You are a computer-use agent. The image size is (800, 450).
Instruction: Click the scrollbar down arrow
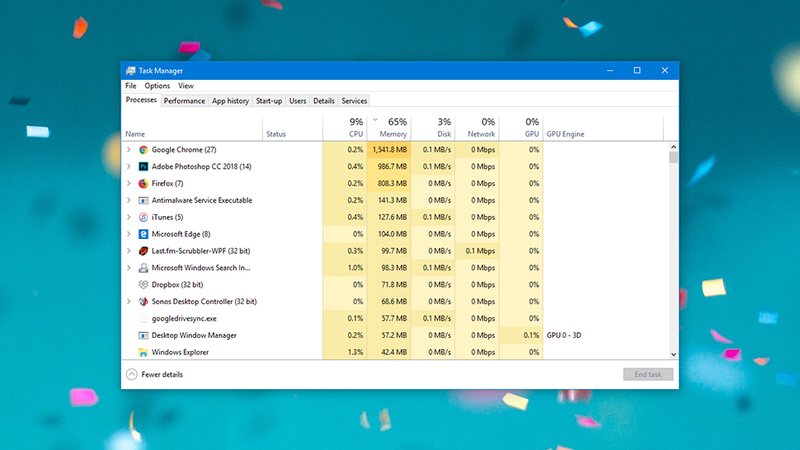tap(673, 355)
